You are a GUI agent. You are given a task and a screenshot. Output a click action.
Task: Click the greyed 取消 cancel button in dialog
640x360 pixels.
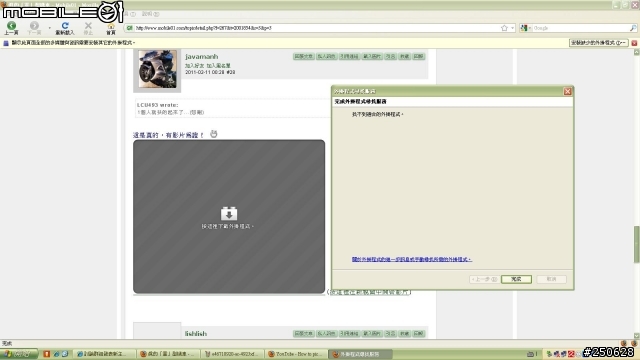pos(551,279)
